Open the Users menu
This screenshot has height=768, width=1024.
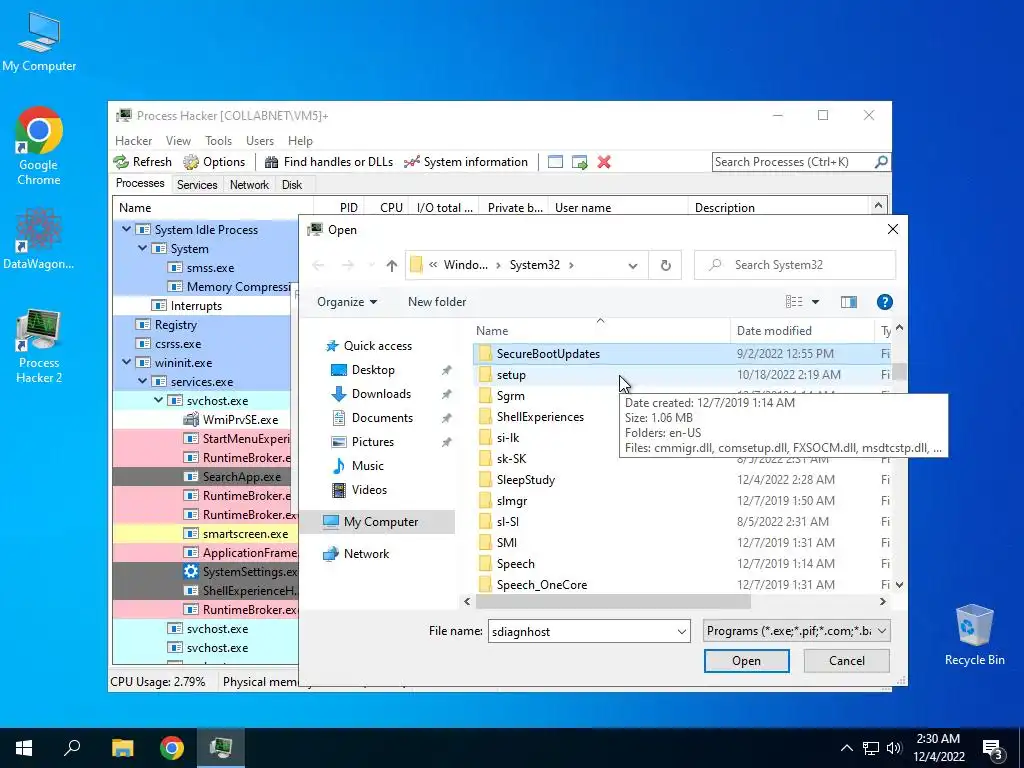coord(259,140)
